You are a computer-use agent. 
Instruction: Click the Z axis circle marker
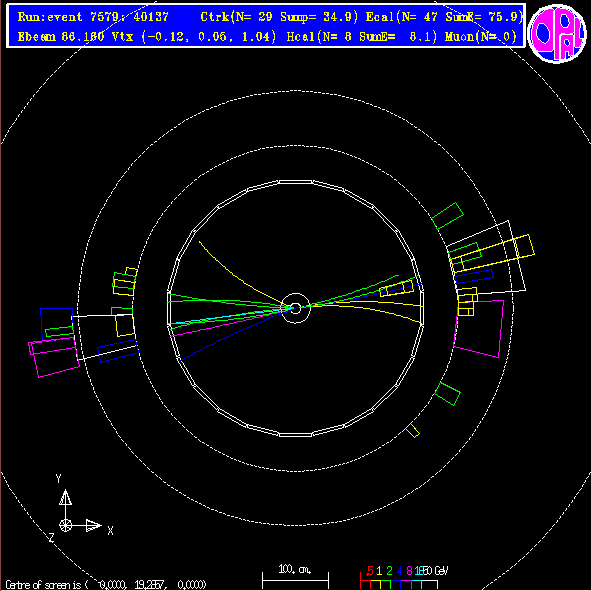(65, 525)
